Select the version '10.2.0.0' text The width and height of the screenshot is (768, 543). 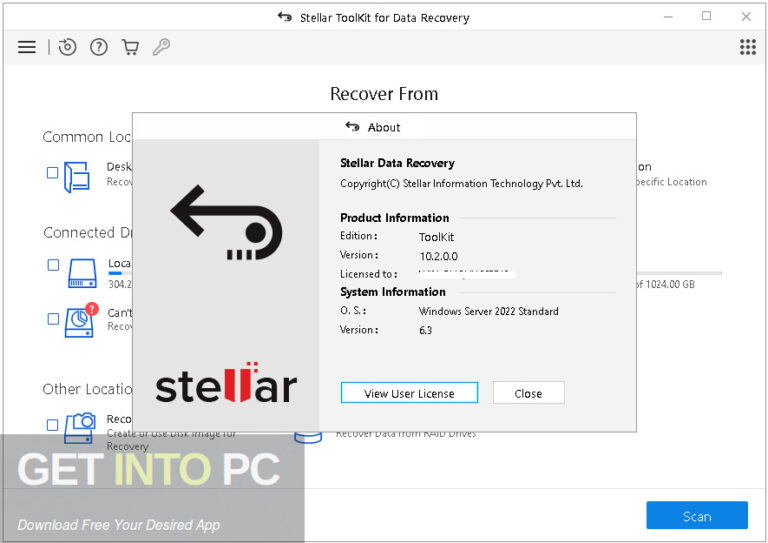439,256
